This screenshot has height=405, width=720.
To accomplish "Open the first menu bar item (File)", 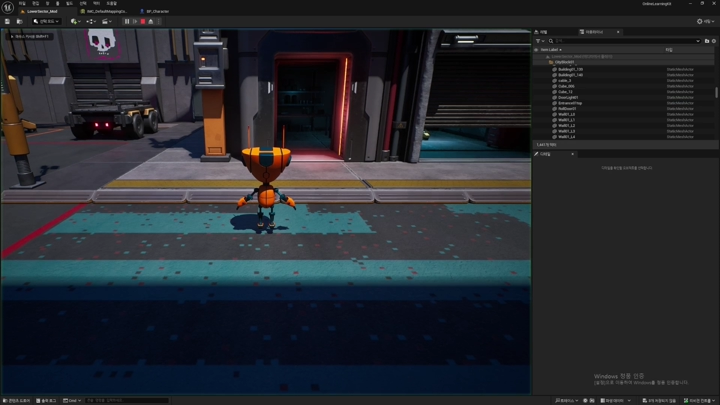I will 22,3.
